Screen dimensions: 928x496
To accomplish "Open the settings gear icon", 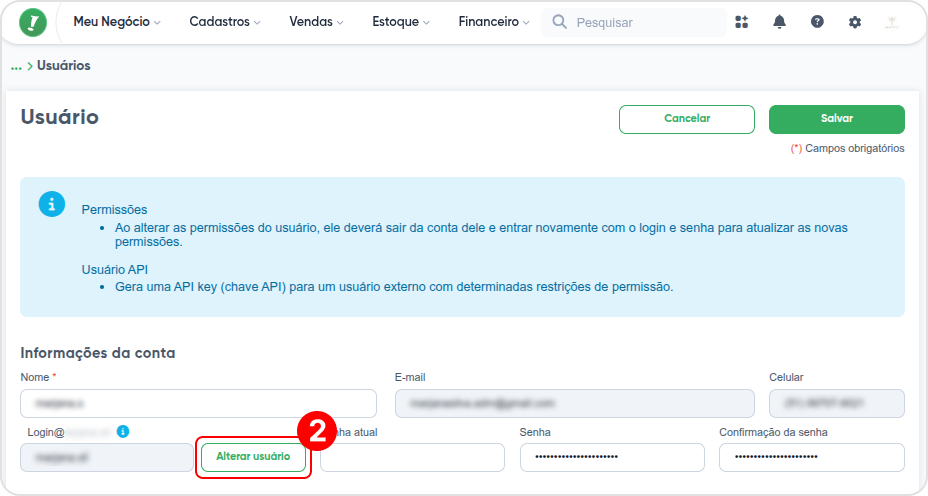I will [855, 22].
